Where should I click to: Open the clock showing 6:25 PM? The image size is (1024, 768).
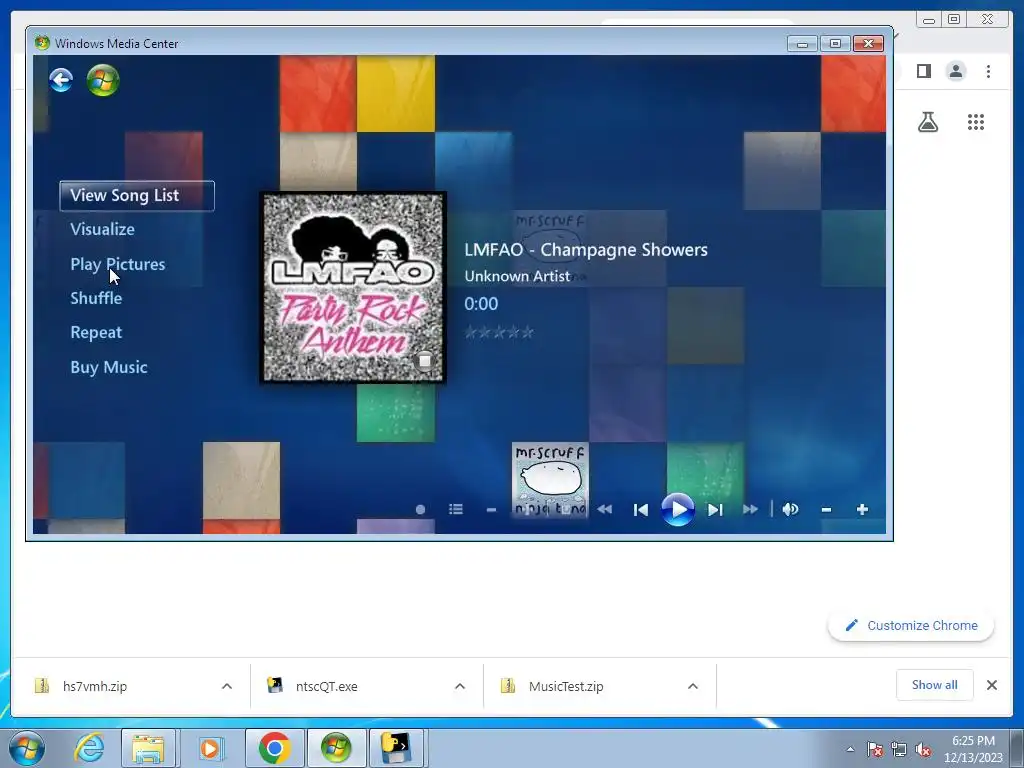pyautogui.click(x=973, y=749)
